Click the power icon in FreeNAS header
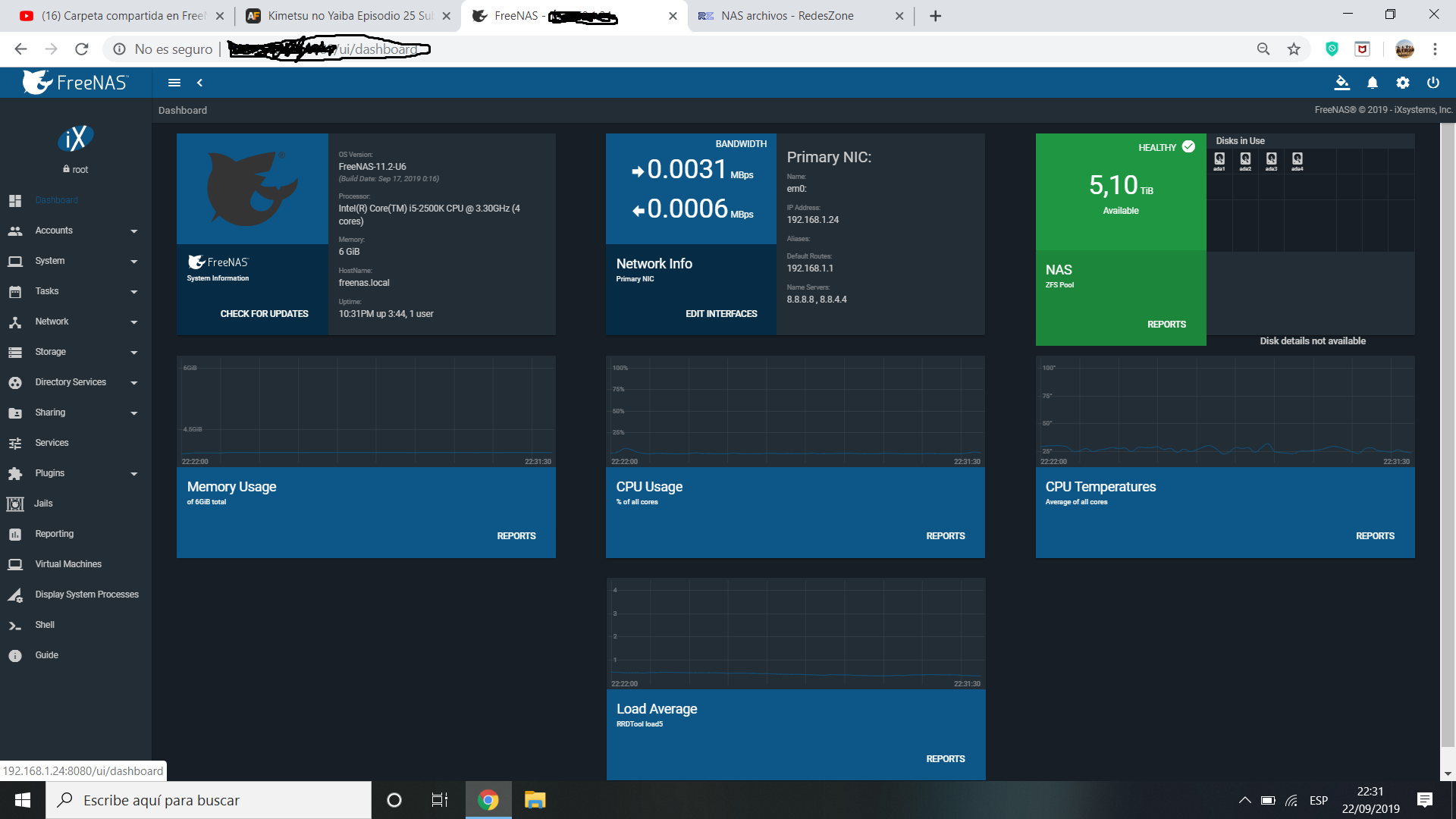Screen dimensions: 1456x819 point(1433,83)
